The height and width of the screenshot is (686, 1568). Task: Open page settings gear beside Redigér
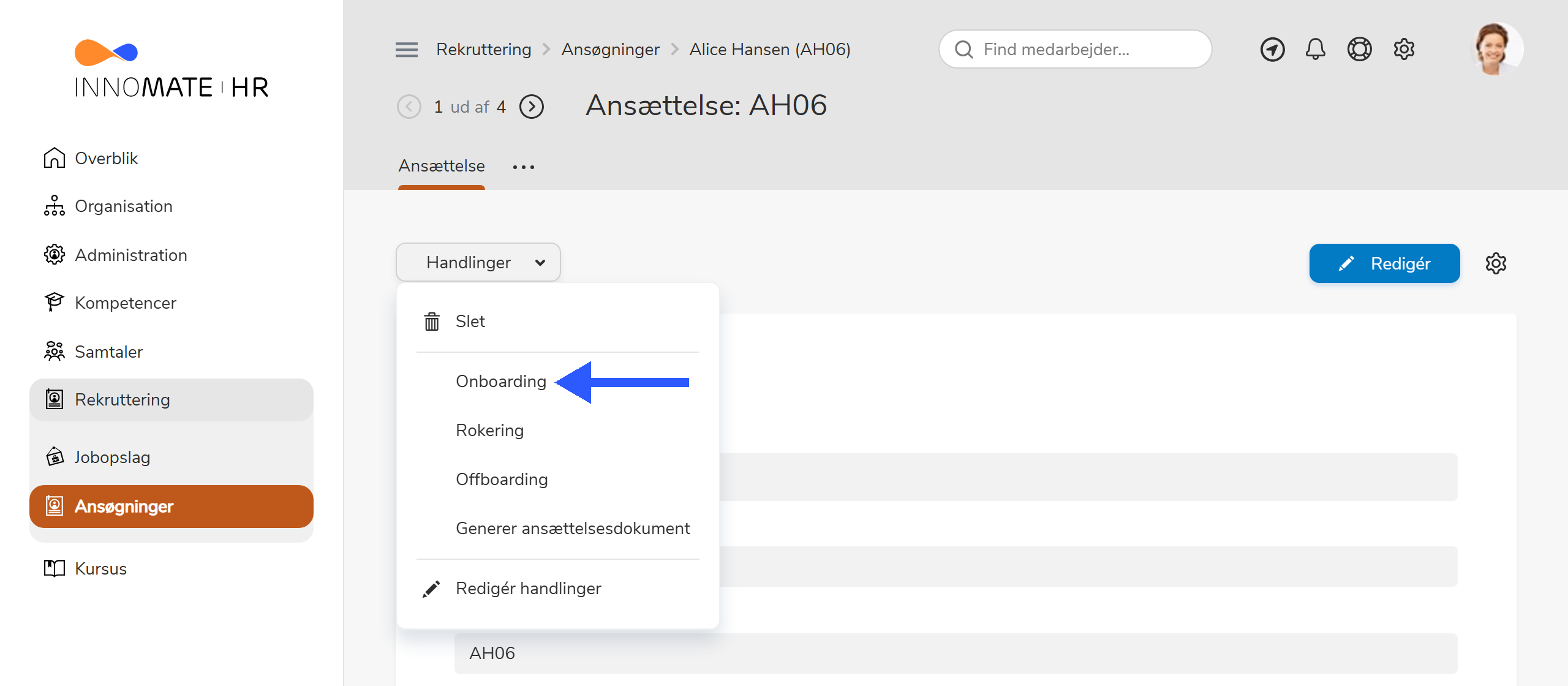[x=1497, y=263]
